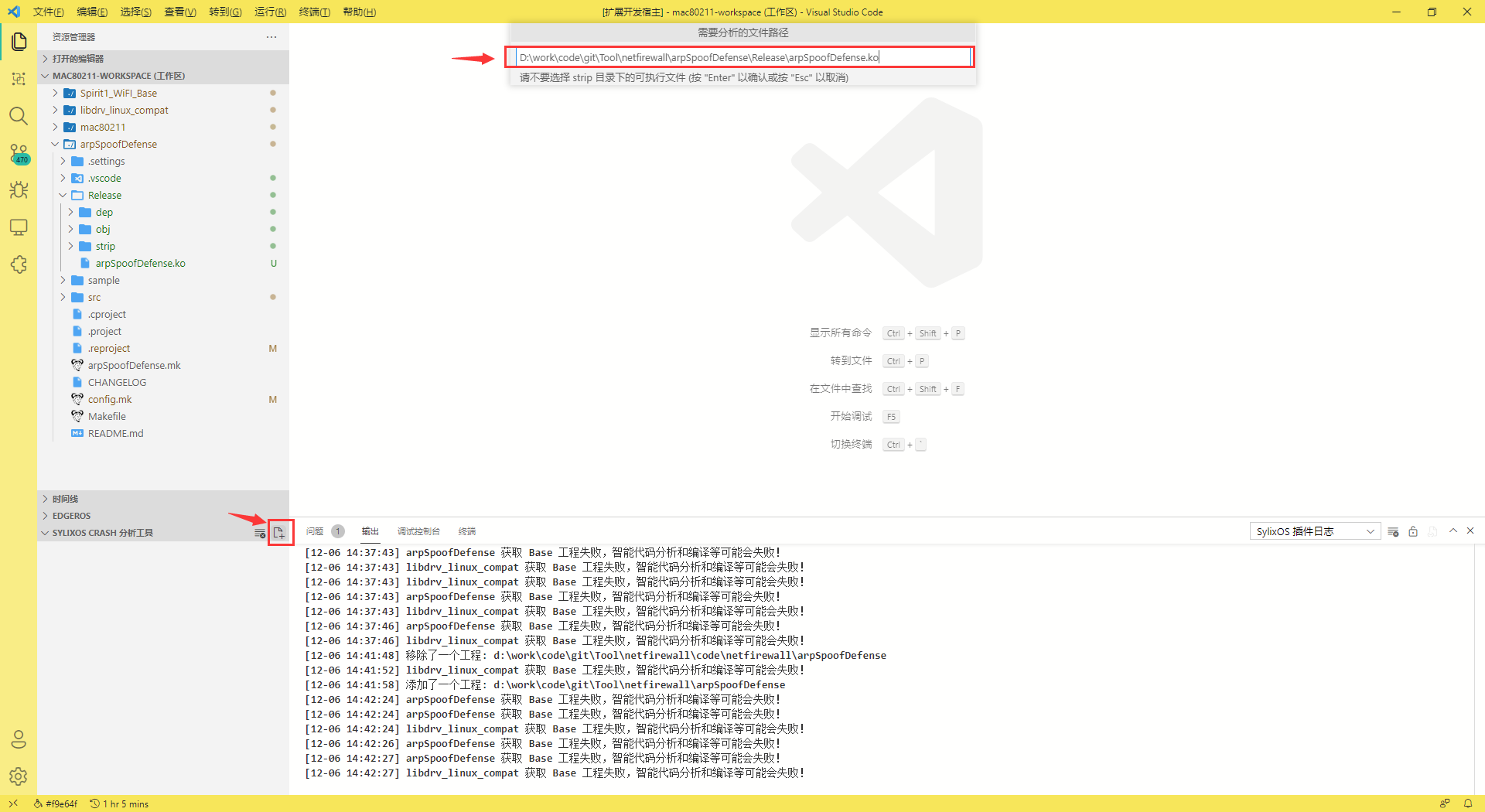Expand the src folder
The height and width of the screenshot is (812, 1485).
(x=163, y=297)
